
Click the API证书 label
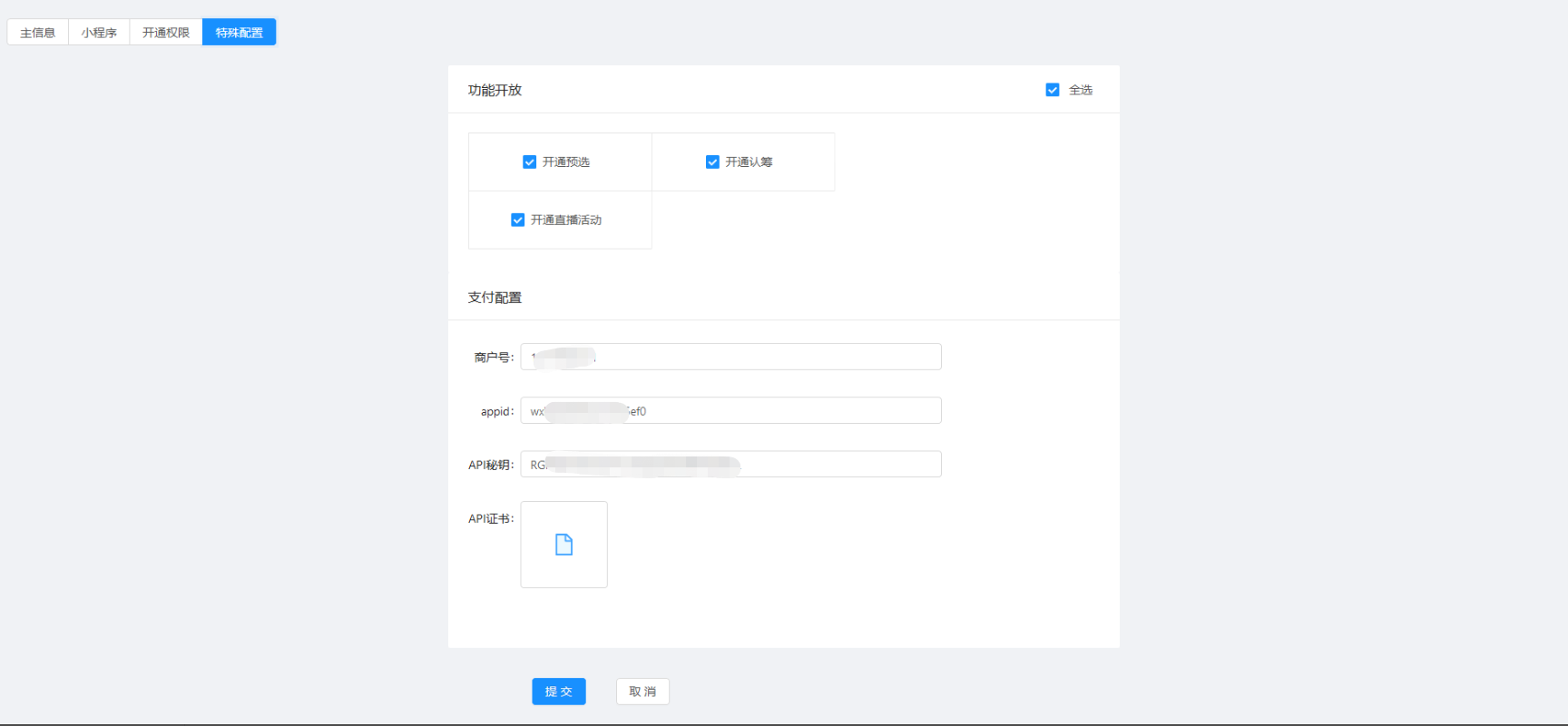491,518
